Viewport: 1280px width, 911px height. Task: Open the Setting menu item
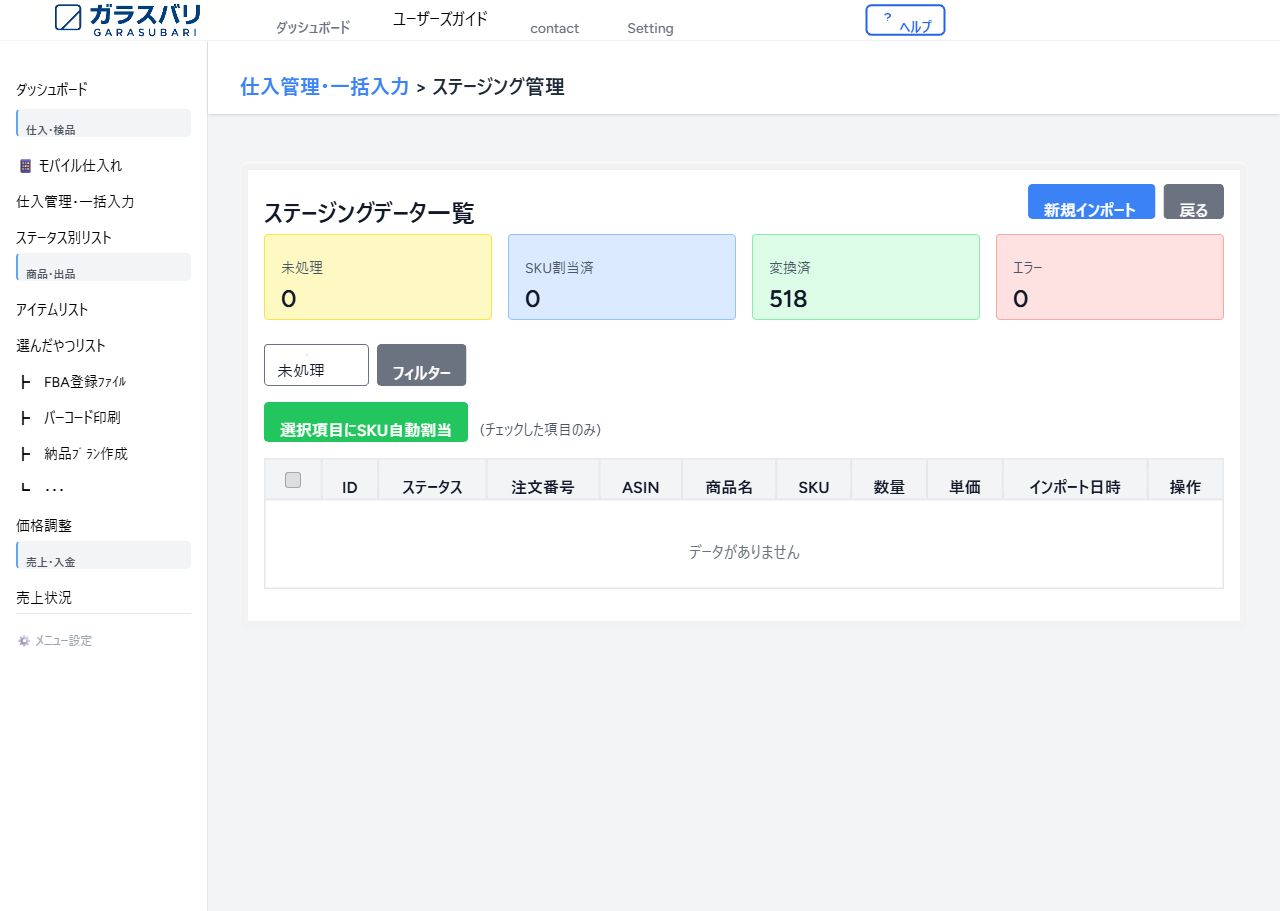click(x=649, y=28)
